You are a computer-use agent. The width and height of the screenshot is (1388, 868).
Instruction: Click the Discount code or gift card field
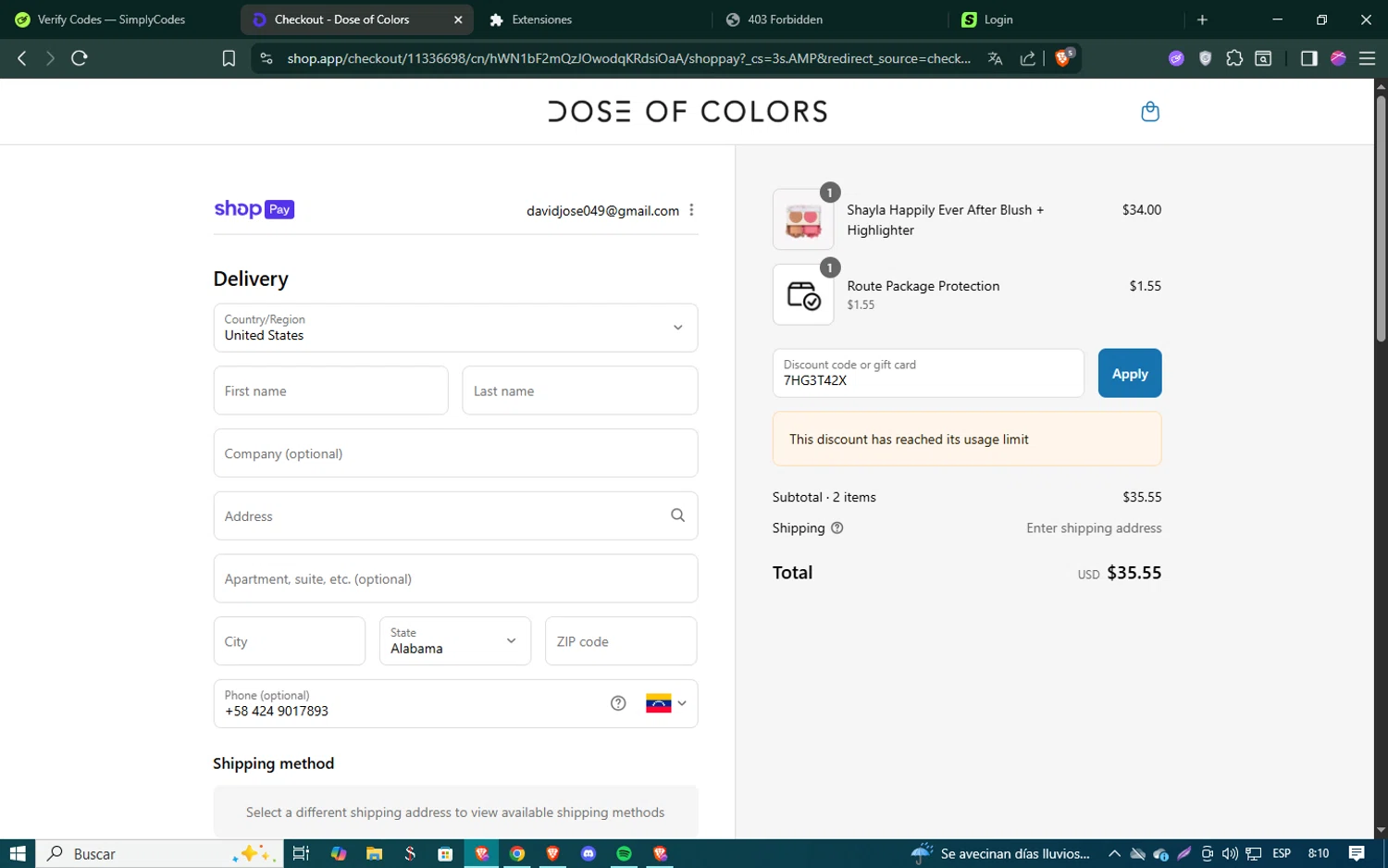coord(928,373)
